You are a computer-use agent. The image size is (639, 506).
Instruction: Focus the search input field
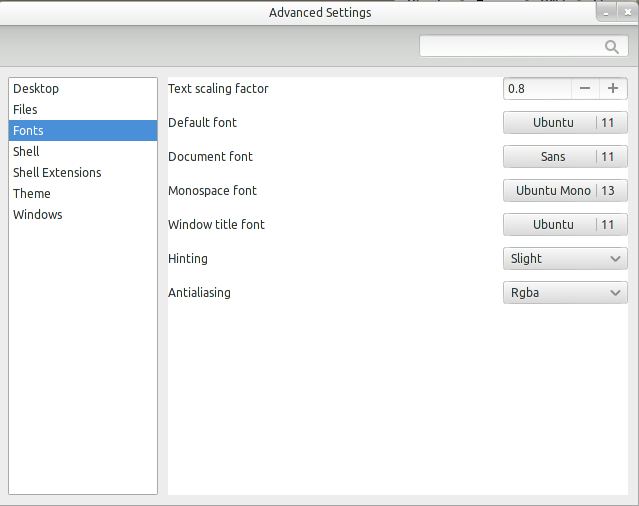click(x=524, y=46)
